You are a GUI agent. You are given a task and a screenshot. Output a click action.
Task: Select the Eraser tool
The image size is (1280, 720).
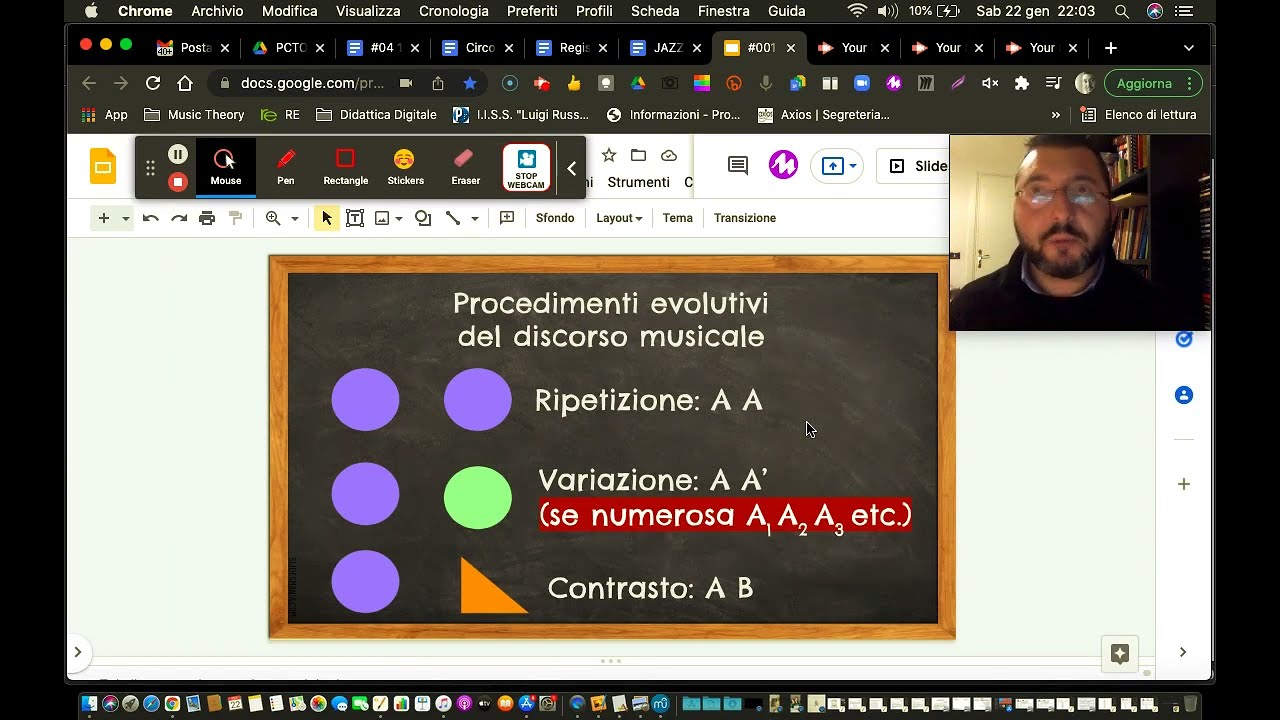(x=465, y=167)
